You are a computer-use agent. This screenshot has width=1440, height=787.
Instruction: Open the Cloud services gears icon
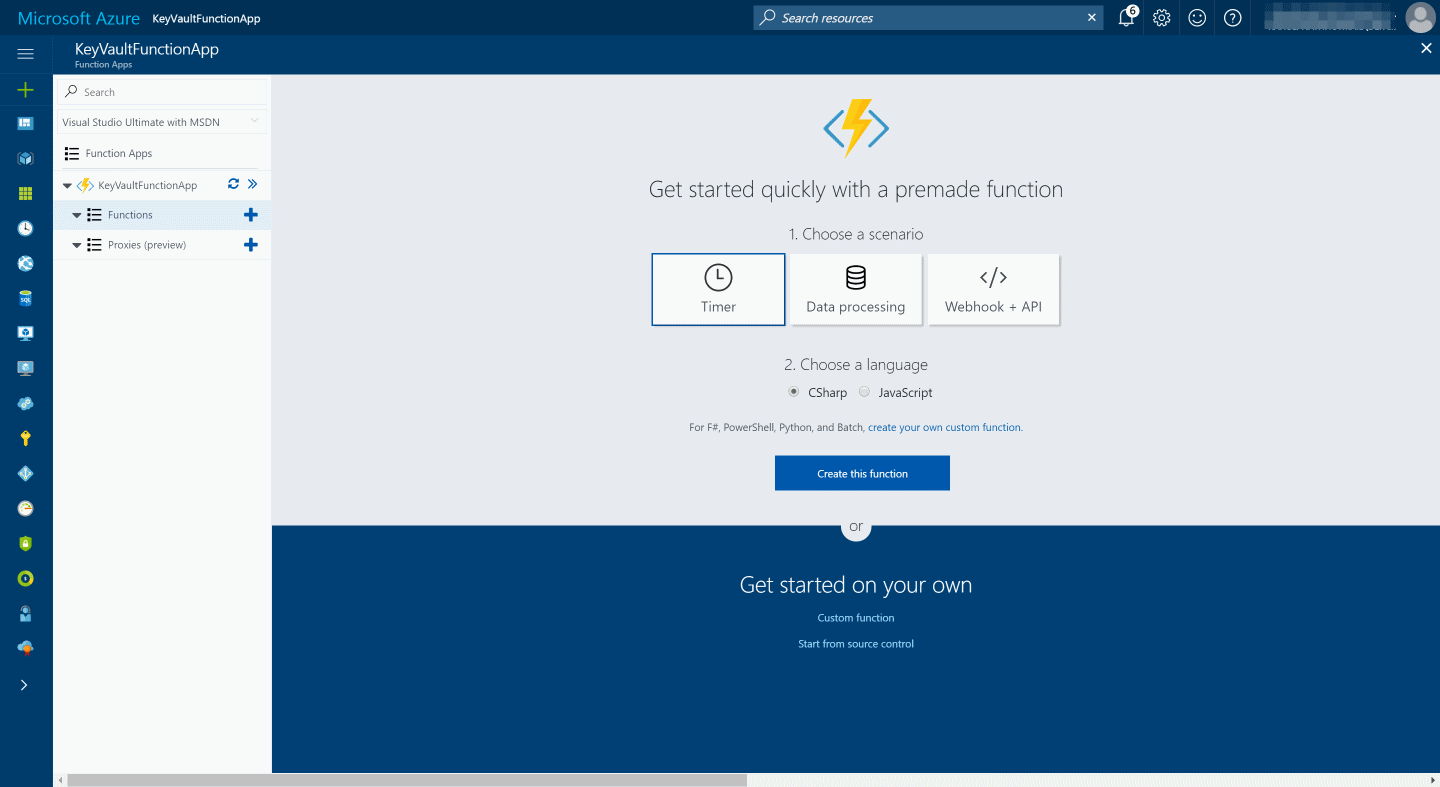coord(26,403)
